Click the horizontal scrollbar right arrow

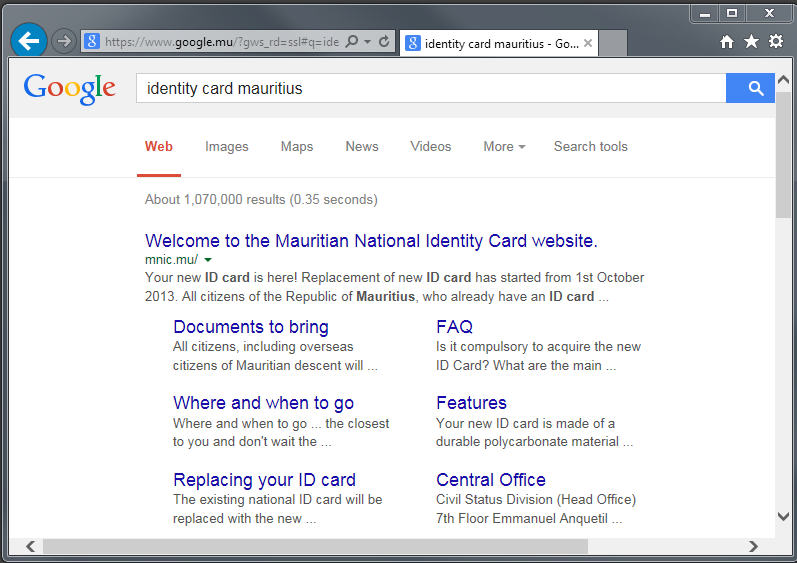(753, 546)
